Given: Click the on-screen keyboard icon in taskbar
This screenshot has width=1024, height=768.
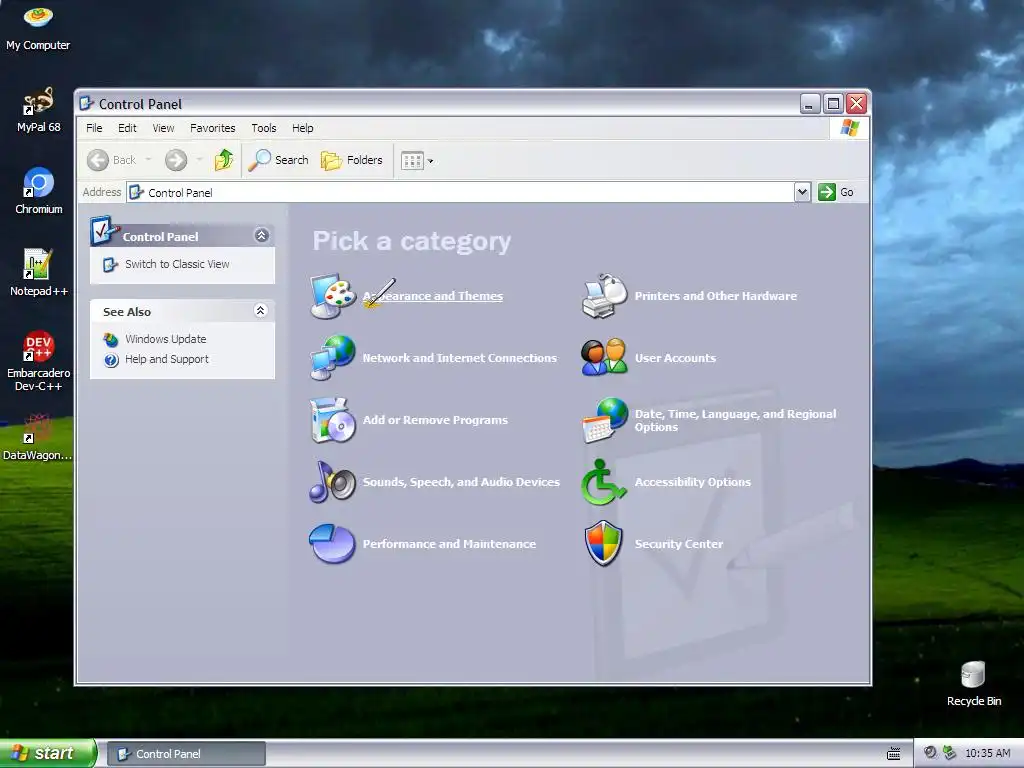Looking at the screenshot, I should [x=893, y=754].
